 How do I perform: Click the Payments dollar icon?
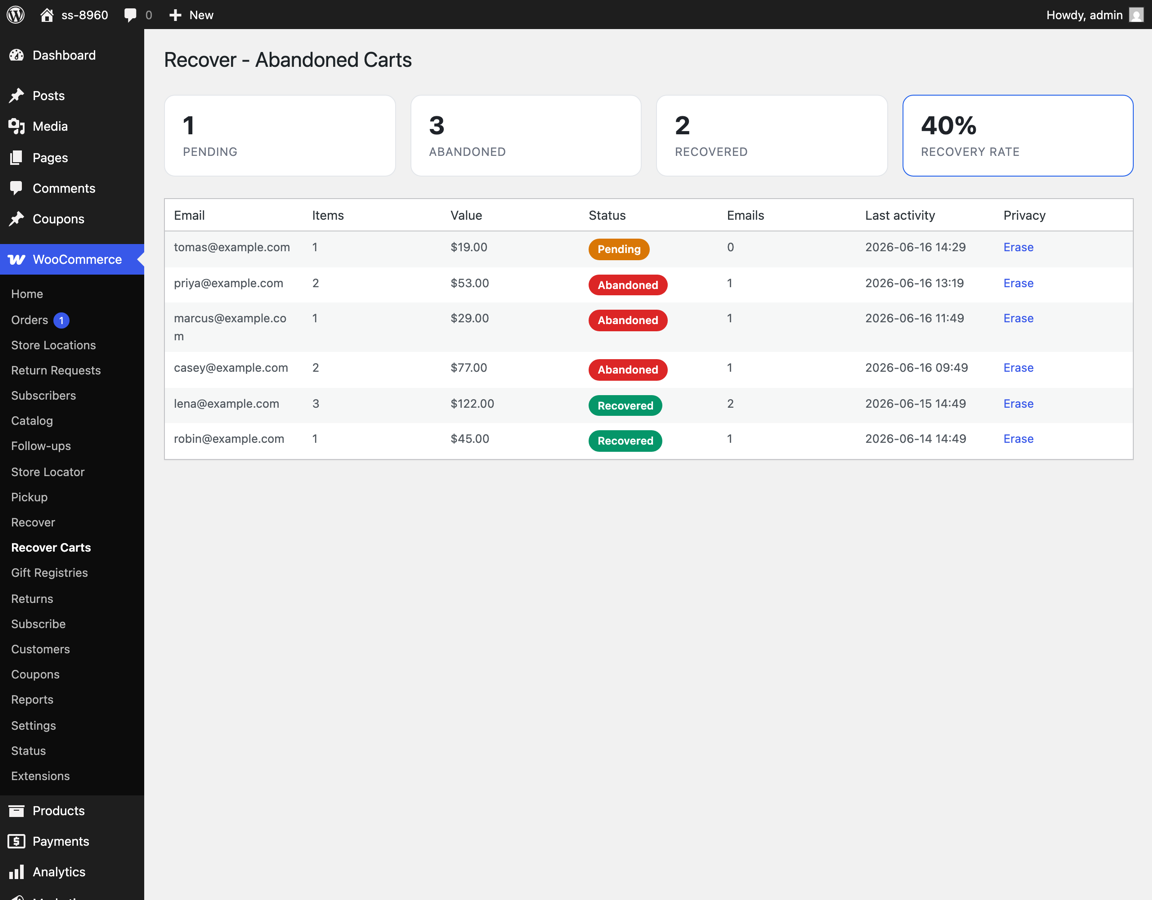[16, 841]
